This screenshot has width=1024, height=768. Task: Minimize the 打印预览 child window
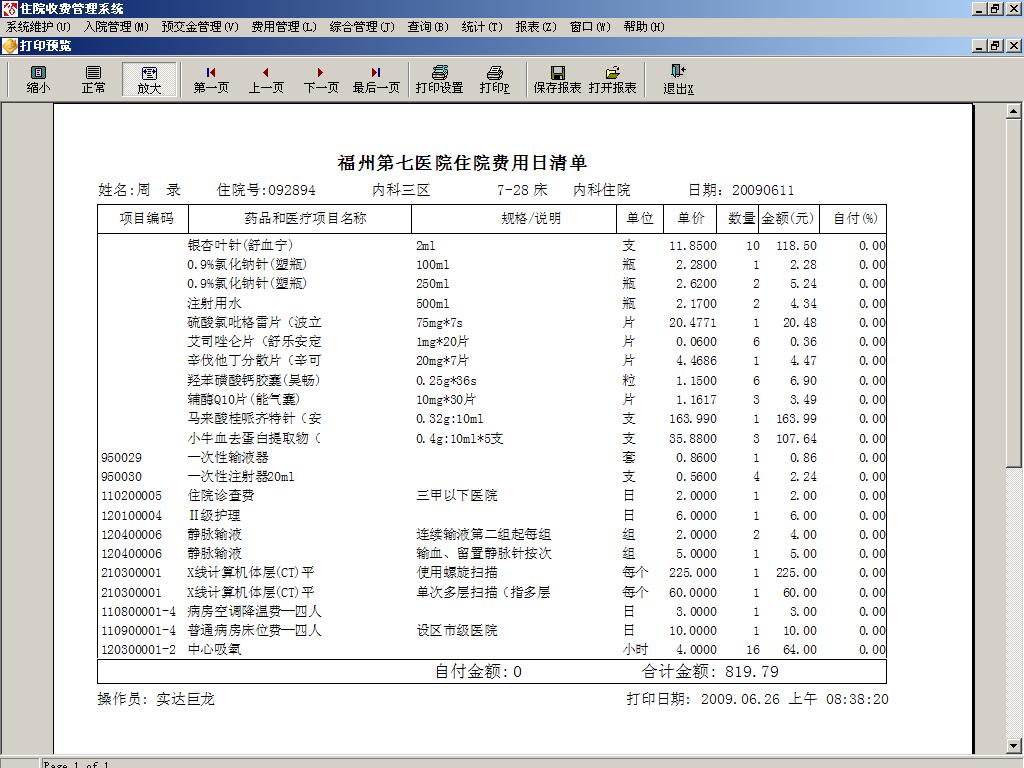click(x=979, y=46)
